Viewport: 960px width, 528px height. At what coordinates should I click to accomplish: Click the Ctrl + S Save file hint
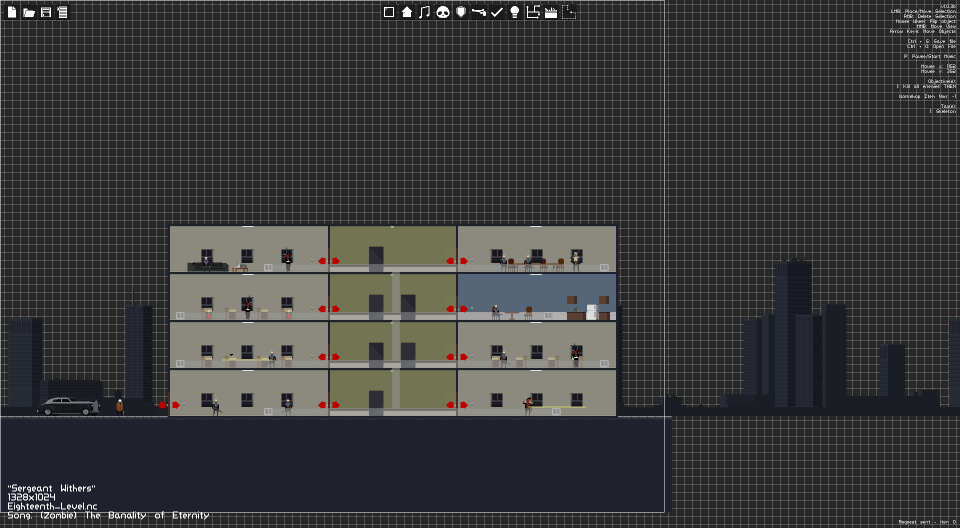coord(931,41)
